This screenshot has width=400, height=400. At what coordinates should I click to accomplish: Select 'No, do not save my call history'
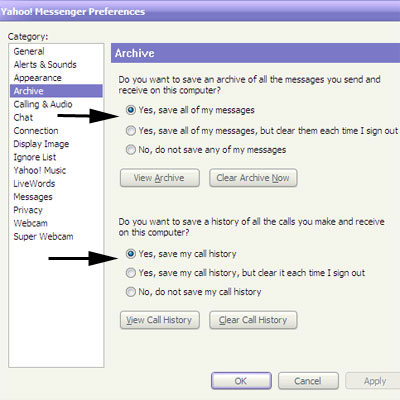point(131,292)
